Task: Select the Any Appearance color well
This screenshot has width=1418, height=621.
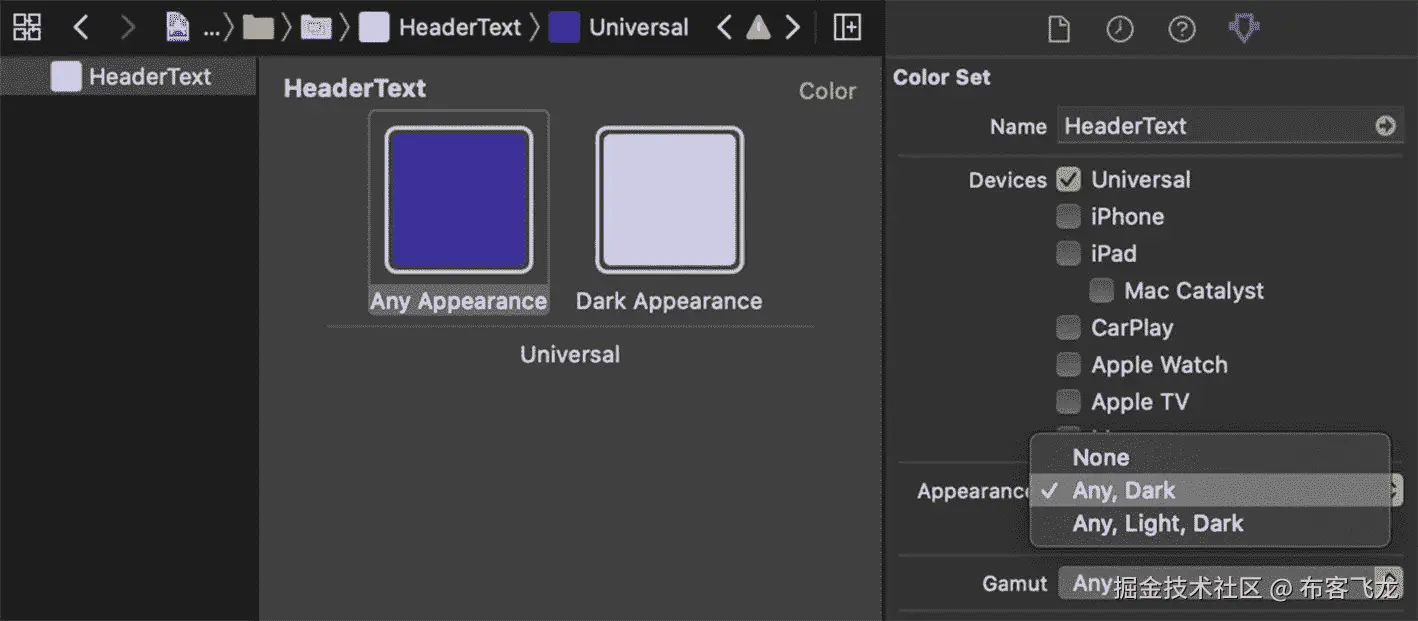Action: [459, 200]
